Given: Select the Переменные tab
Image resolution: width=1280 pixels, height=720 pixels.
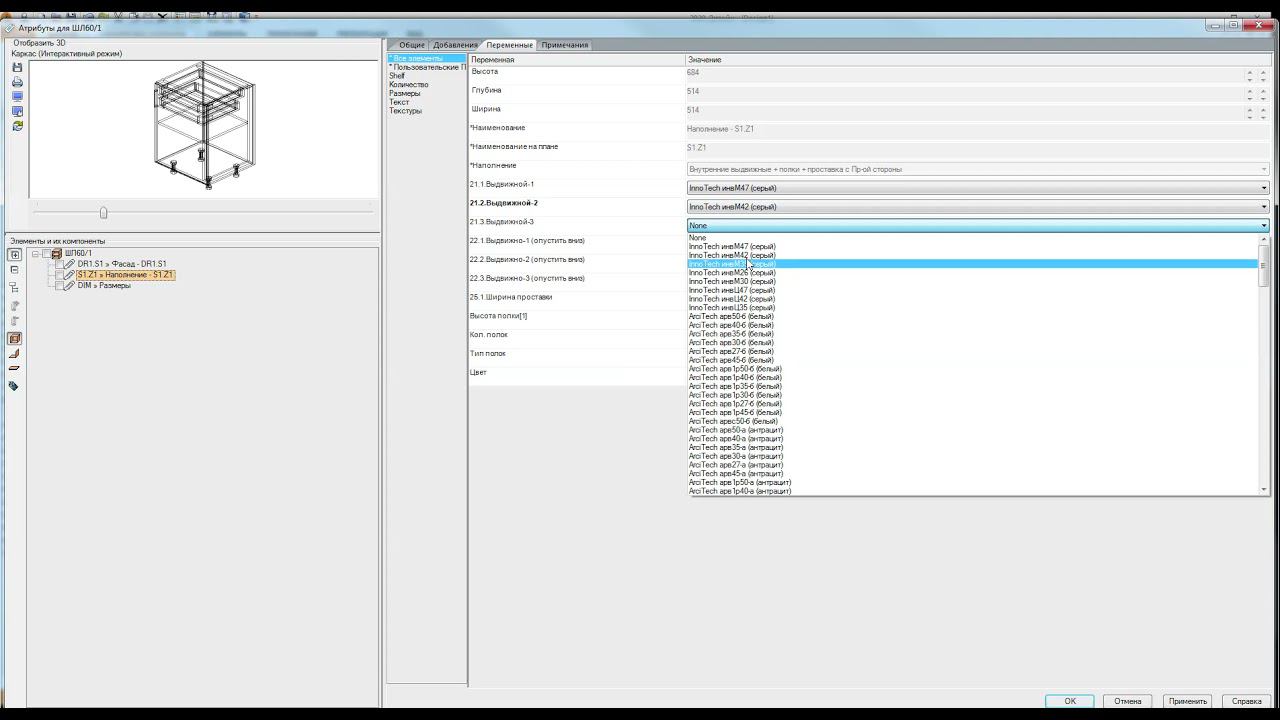Looking at the screenshot, I should (510, 45).
